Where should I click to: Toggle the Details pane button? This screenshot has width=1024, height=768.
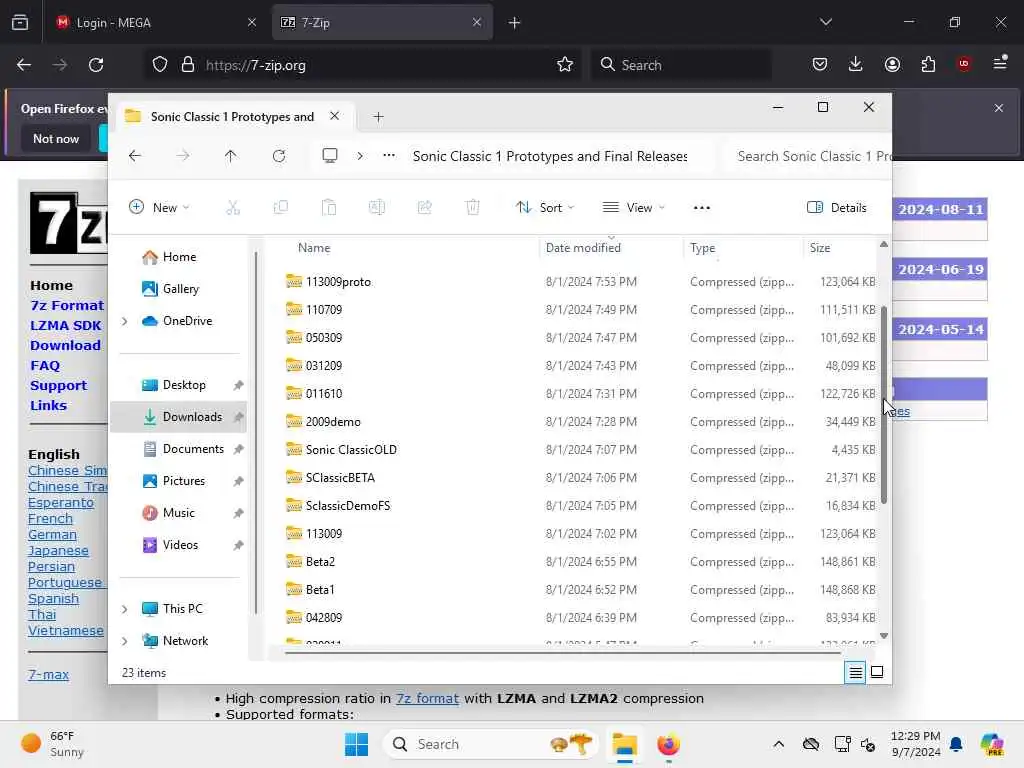(837, 208)
